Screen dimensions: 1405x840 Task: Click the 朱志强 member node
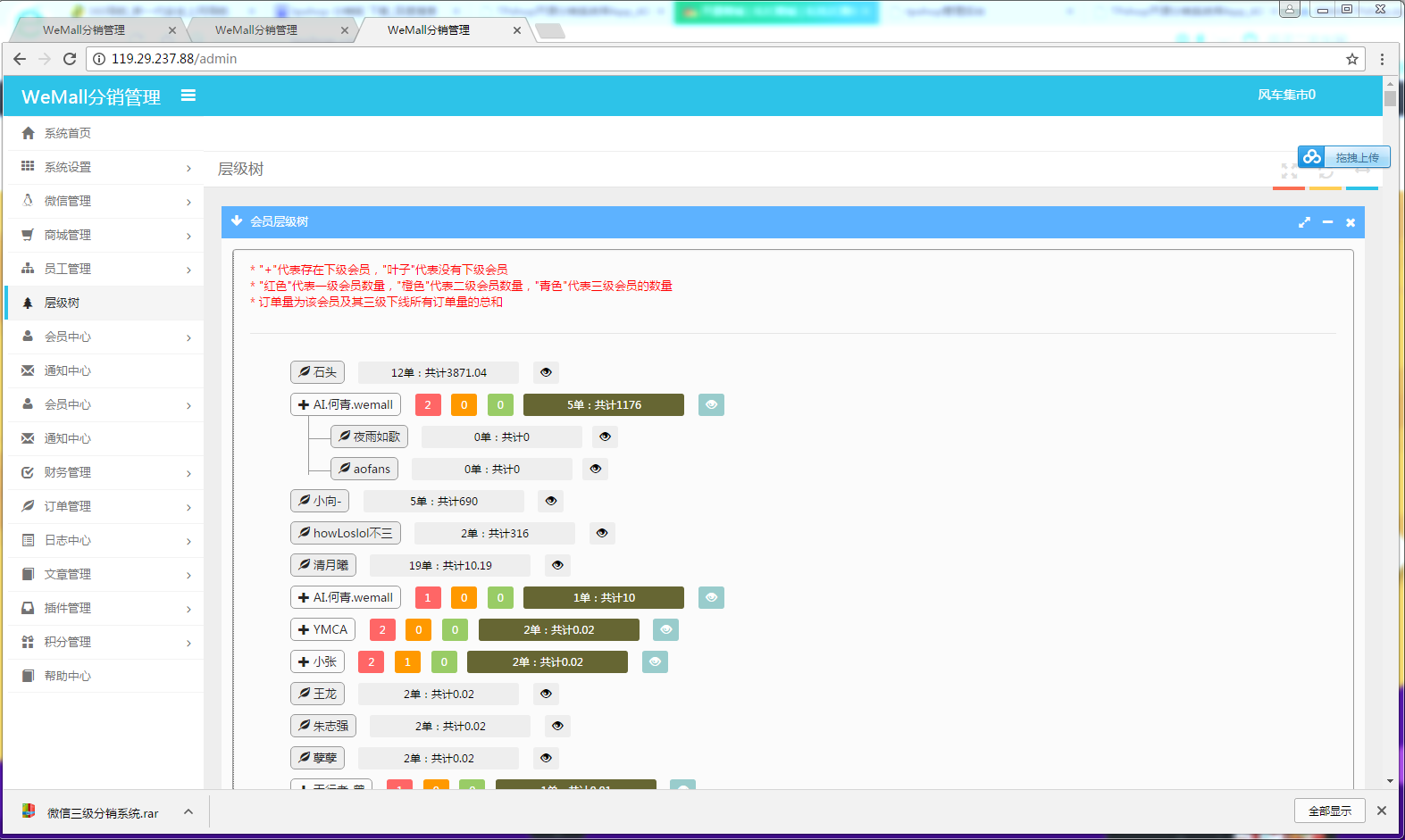tap(323, 726)
